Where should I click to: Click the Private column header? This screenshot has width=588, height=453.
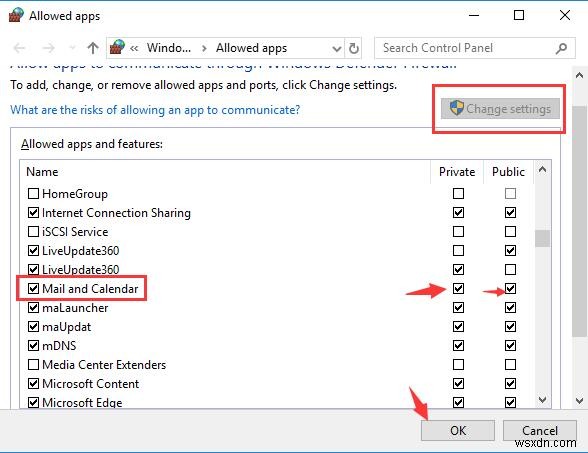(x=457, y=172)
